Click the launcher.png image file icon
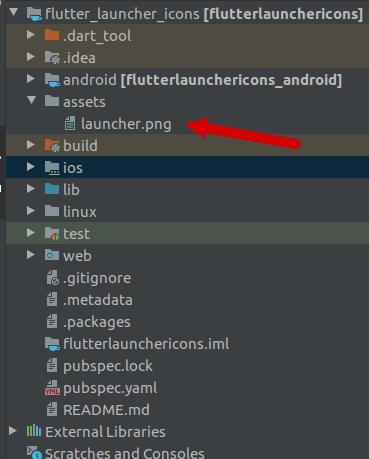Viewport: 369px width, 459px height. coord(70,123)
